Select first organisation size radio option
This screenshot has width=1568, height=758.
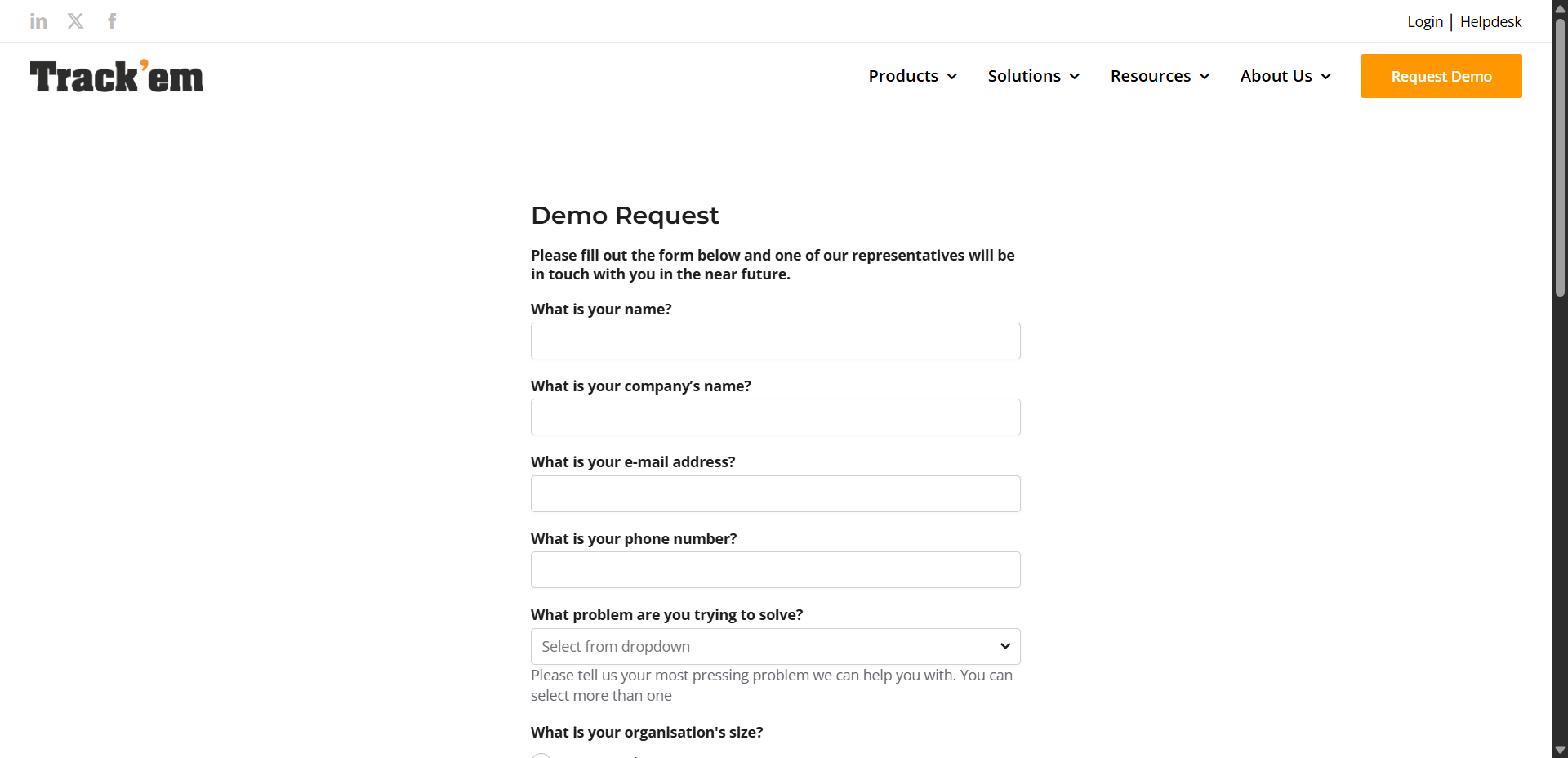(x=541, y=756)
